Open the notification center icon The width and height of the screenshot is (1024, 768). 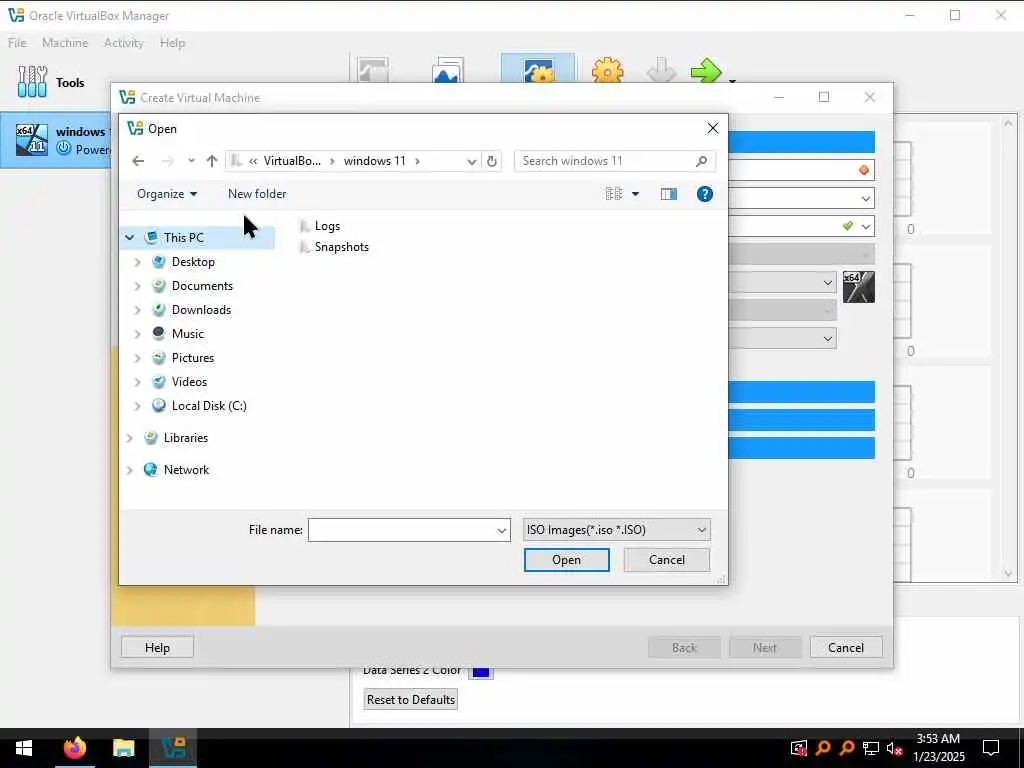991,748
